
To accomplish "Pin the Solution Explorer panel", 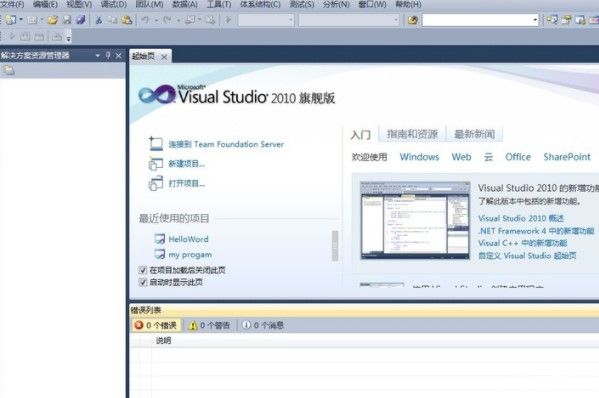I will coord(108,56).
